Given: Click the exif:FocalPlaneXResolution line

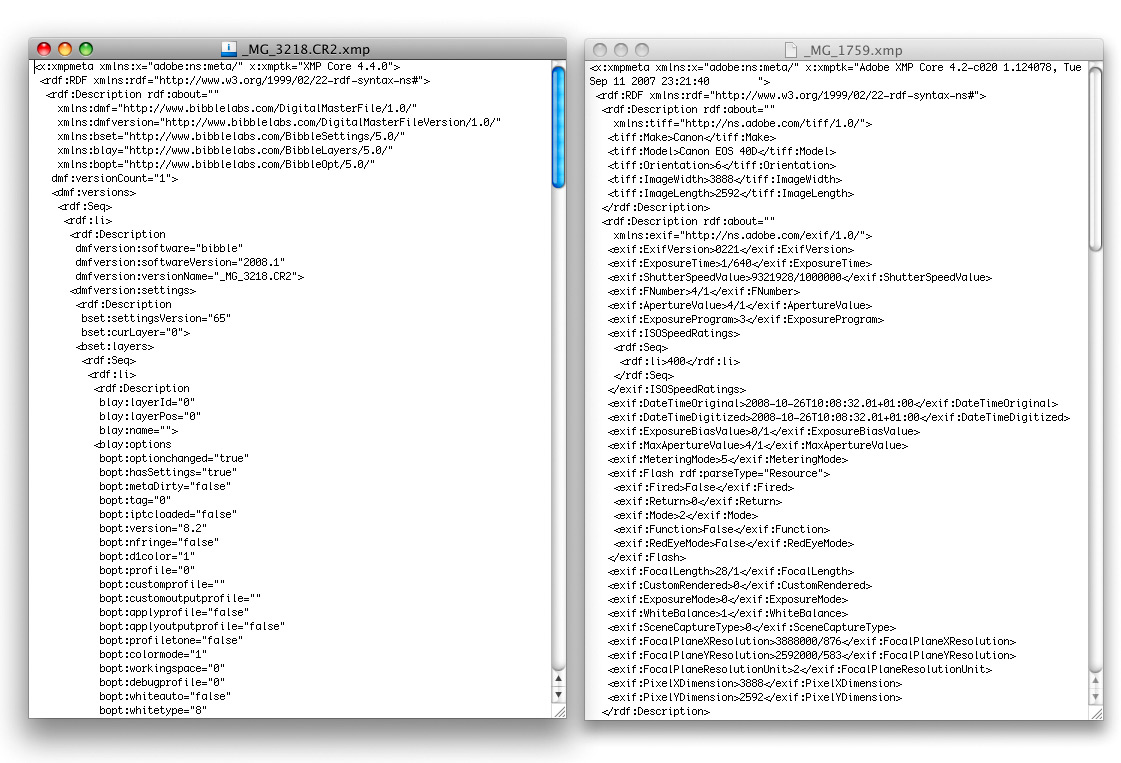Looking at the screenshot, I should click(x=811, y=641).
